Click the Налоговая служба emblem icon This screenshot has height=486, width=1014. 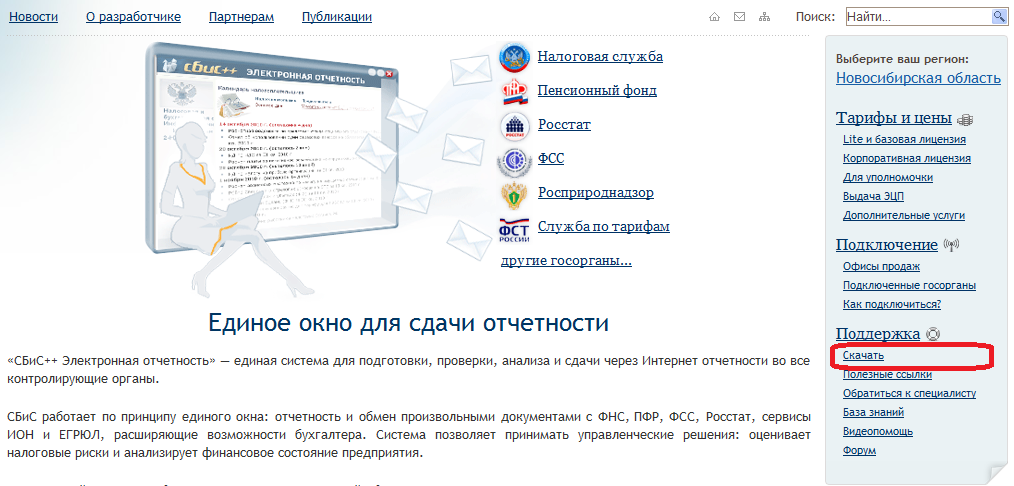click(515, 57)
